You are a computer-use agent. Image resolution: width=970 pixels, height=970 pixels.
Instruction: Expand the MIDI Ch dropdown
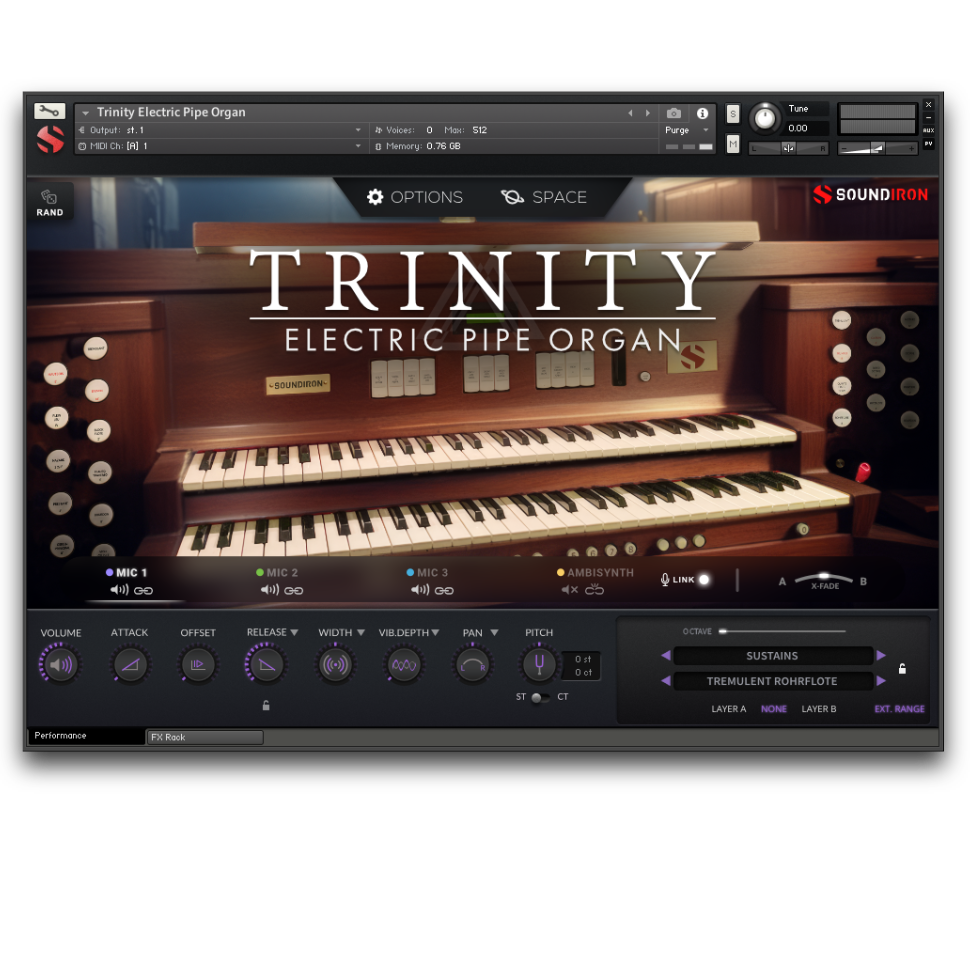tap(358, 146)
